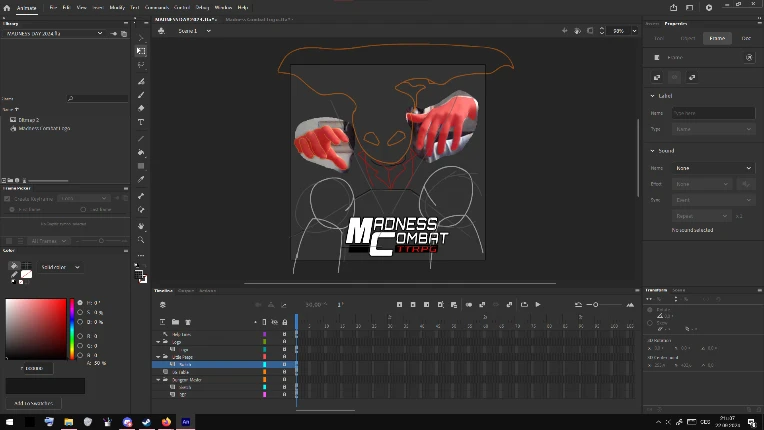
Task: Click Center Stage icon
Action: [564, 31]
